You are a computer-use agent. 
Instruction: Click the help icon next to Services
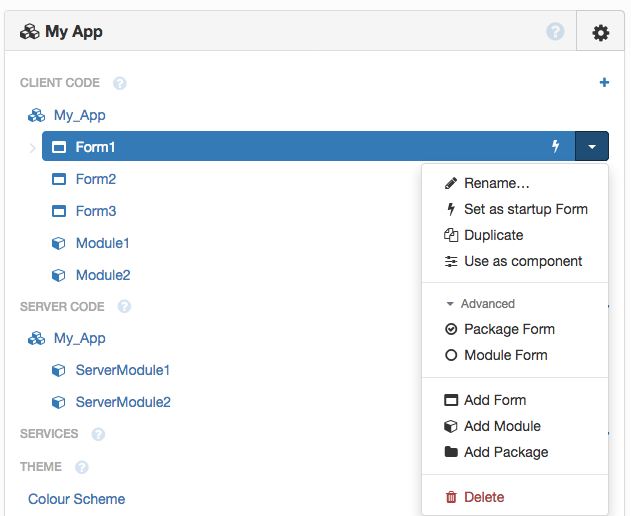click(x=98, y=434)
